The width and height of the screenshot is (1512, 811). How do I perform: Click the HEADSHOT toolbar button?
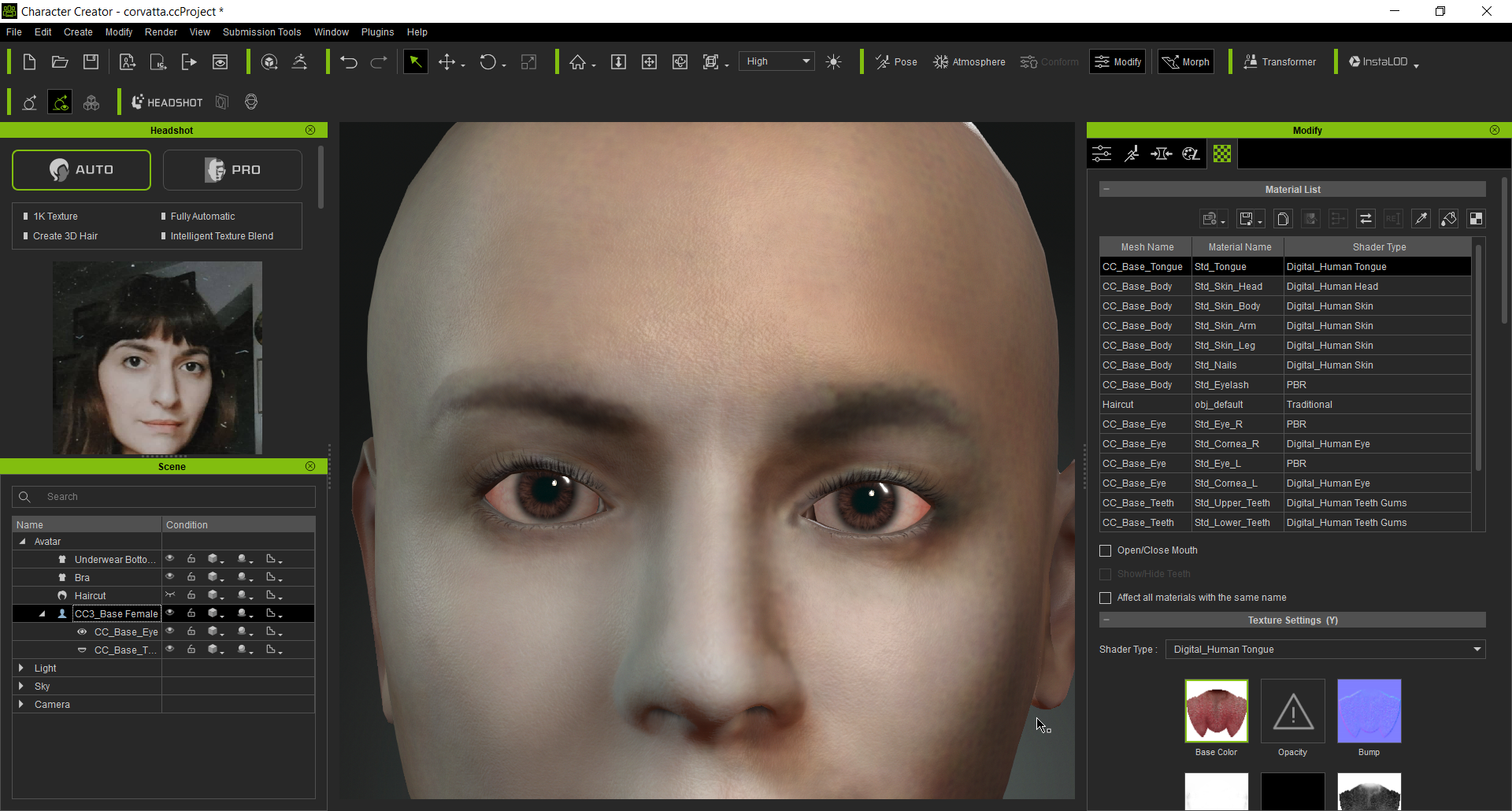(x=167, y=102)
